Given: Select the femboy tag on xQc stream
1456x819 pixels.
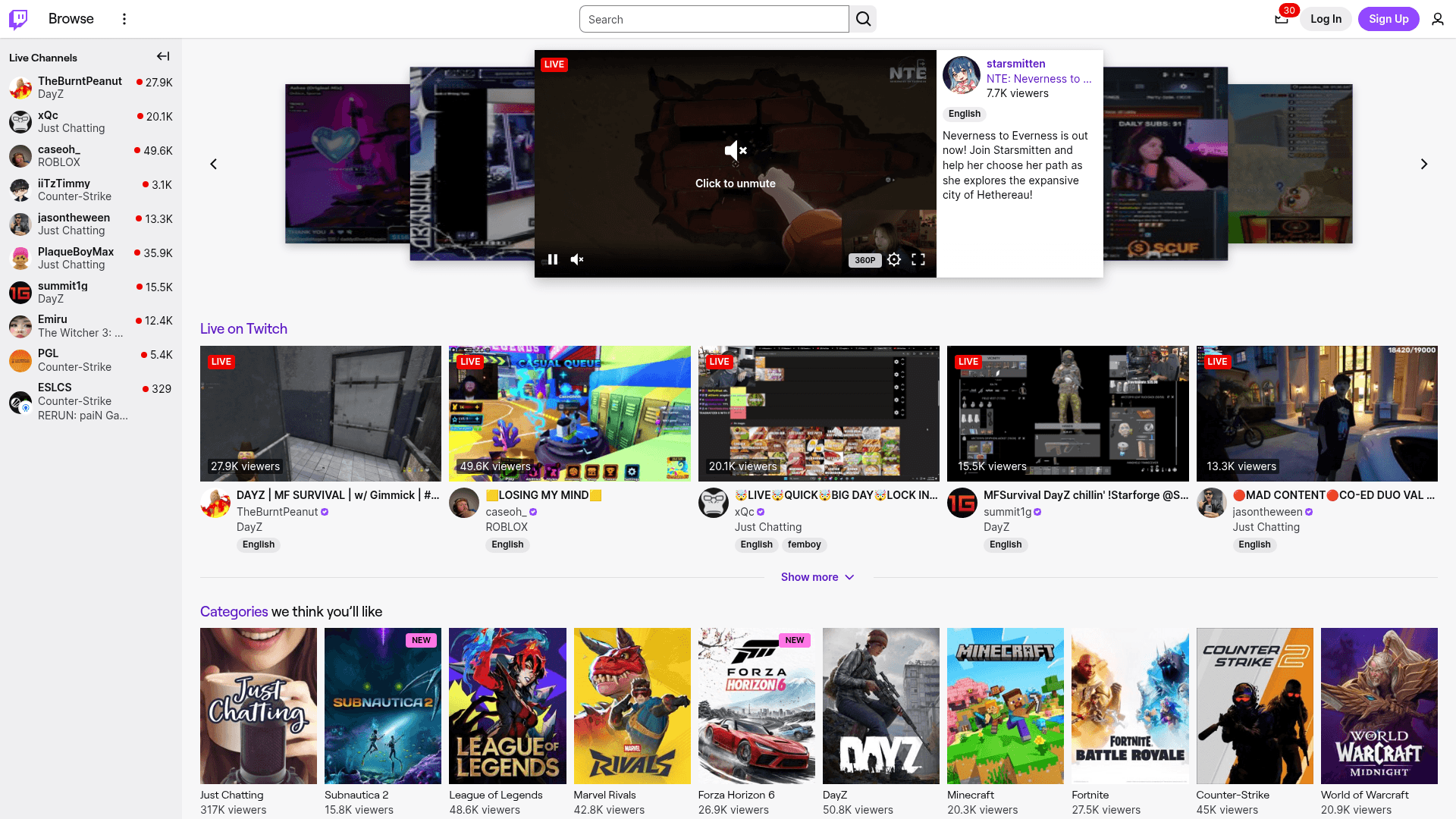Looking at the screenshot, I should tap(804, 544).
